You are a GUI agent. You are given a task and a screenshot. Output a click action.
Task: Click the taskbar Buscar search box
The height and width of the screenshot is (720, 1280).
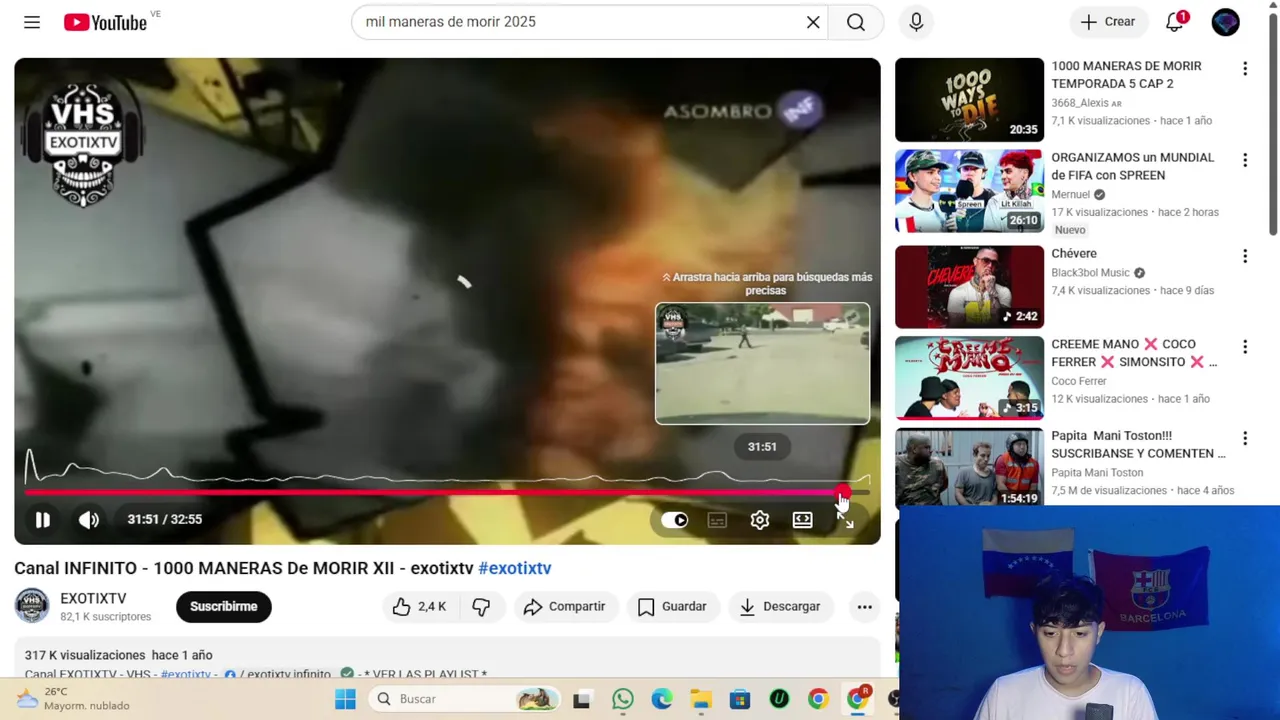pyautogui.click(x=465, y=699)
